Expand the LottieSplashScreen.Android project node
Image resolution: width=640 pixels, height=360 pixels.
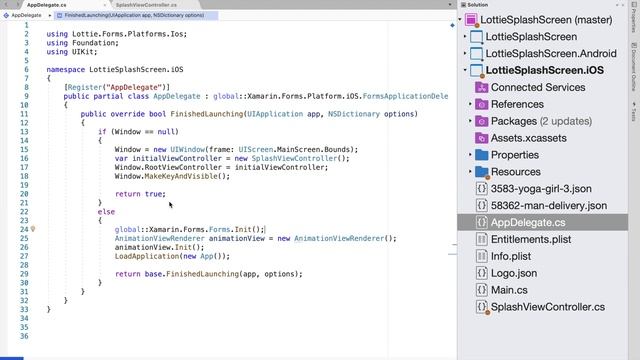(465, 53)
